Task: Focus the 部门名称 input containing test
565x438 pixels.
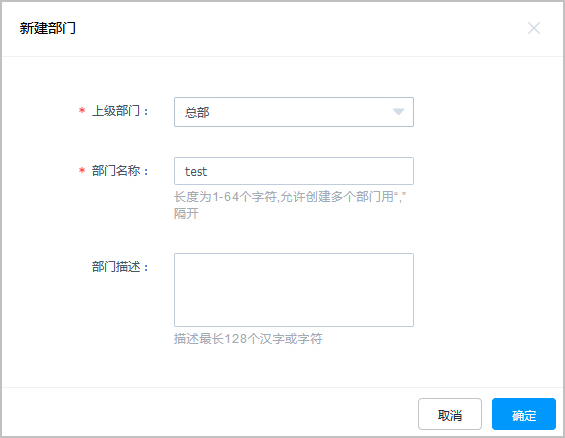Action: [294, 171]
